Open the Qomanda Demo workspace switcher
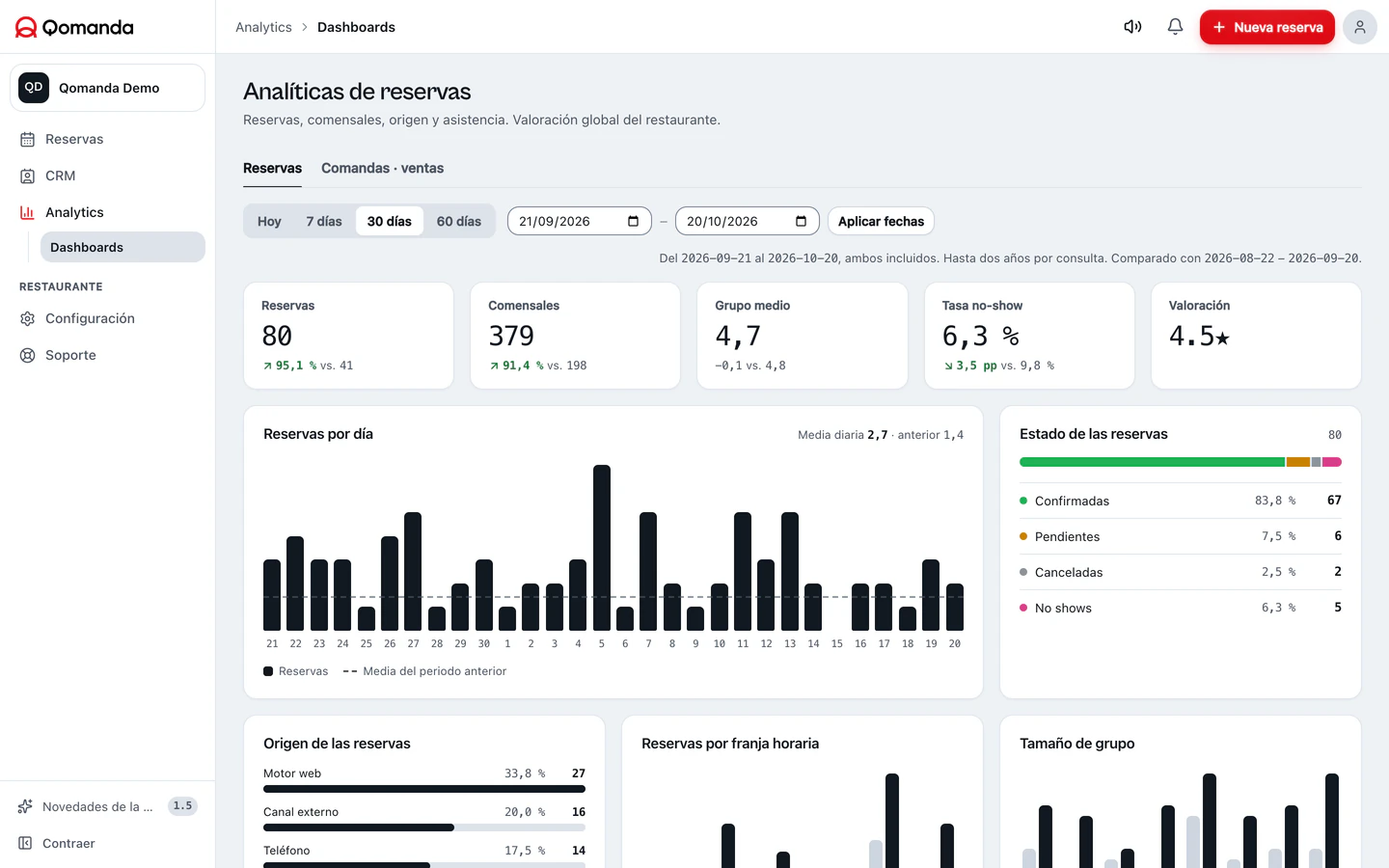Image resolution: width=1389 pixels, height=868 pixels. [107, 88]
